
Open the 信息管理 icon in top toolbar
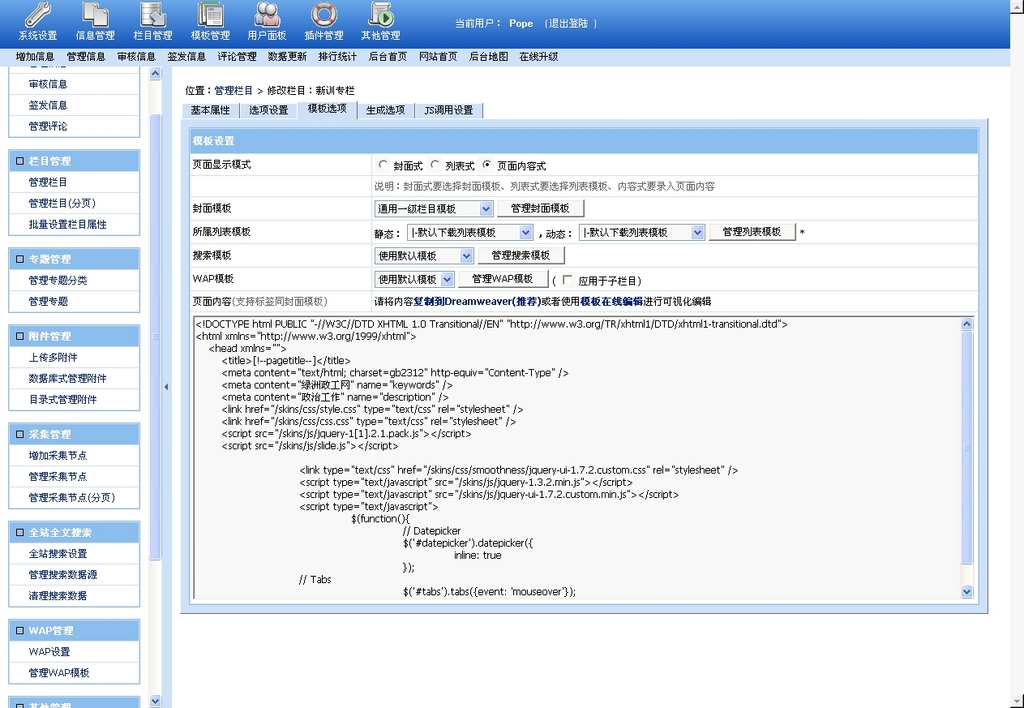(95, 15)
